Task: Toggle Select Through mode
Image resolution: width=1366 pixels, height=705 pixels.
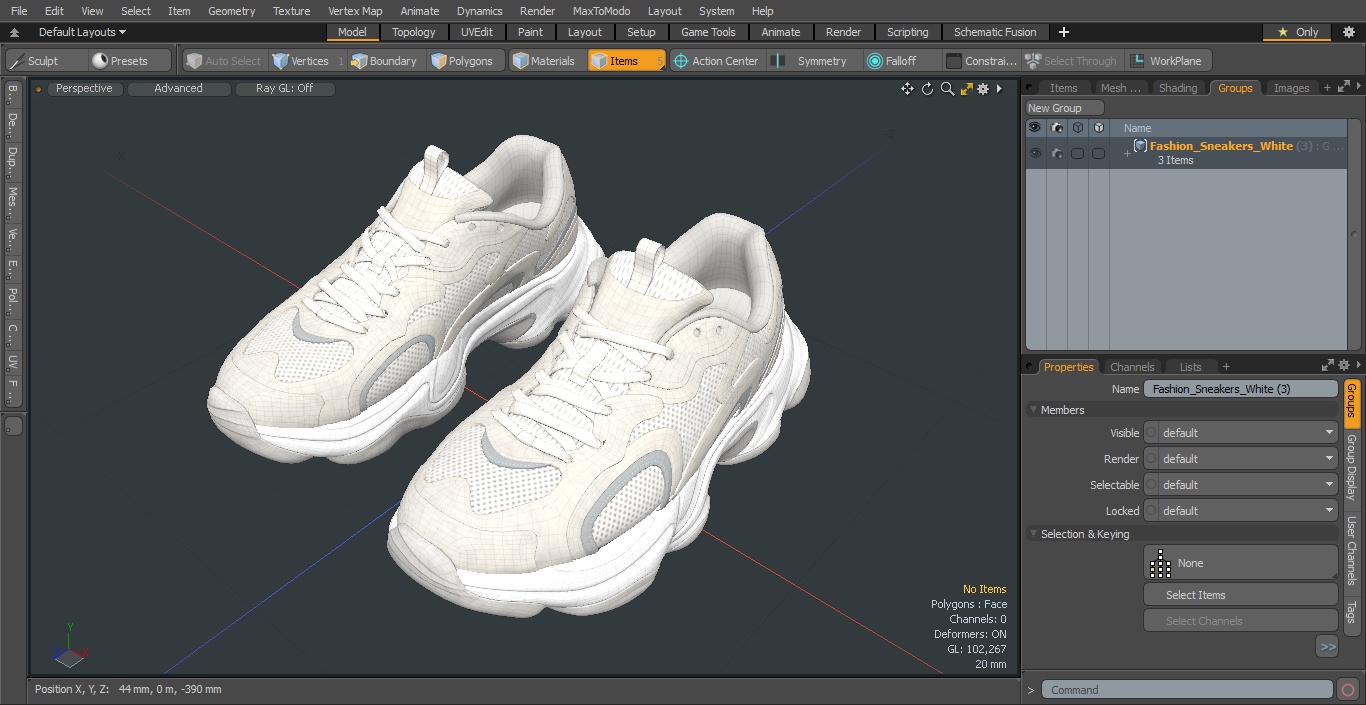Action: click(1071, 61)
